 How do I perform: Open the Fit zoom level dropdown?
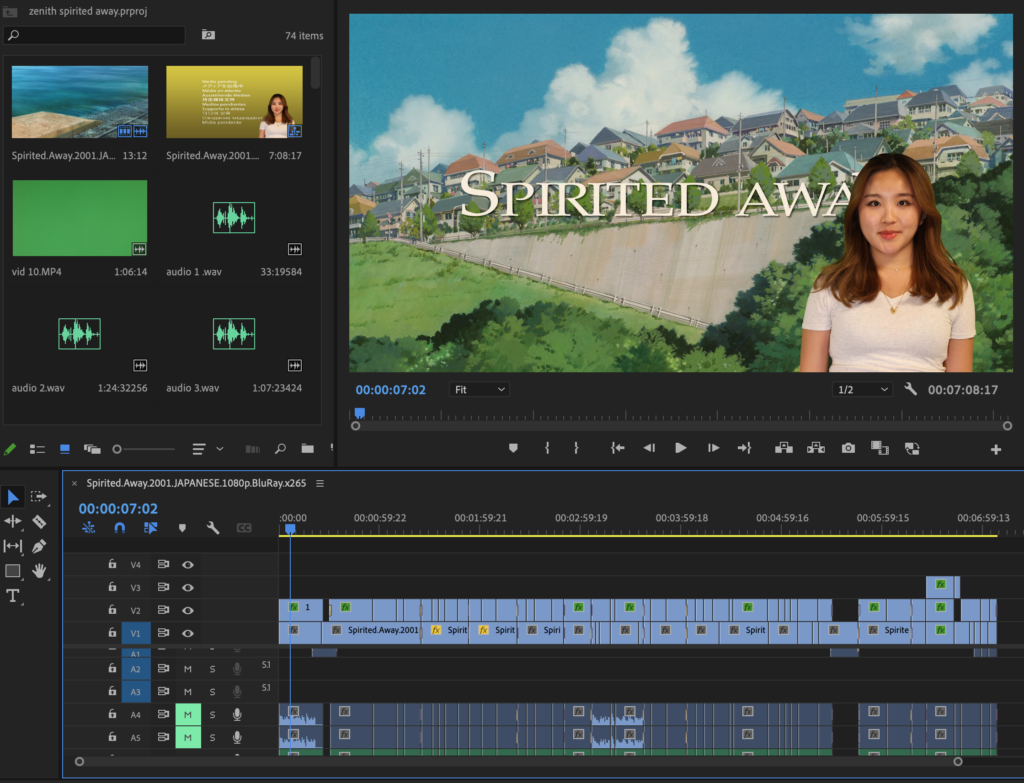click(479, 389)
